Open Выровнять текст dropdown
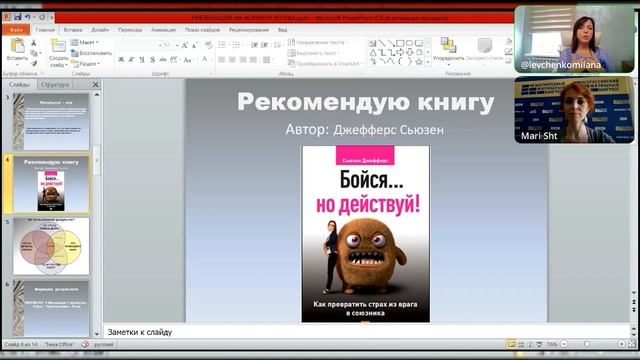 coord(313,53)
